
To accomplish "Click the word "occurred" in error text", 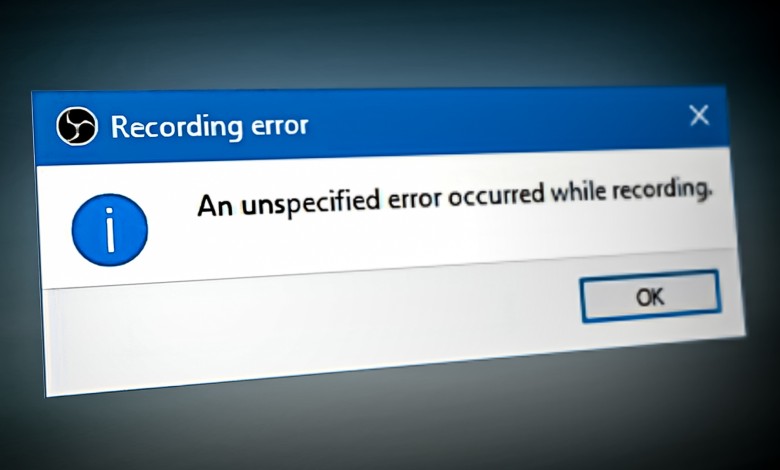I will tap(496, 195).
